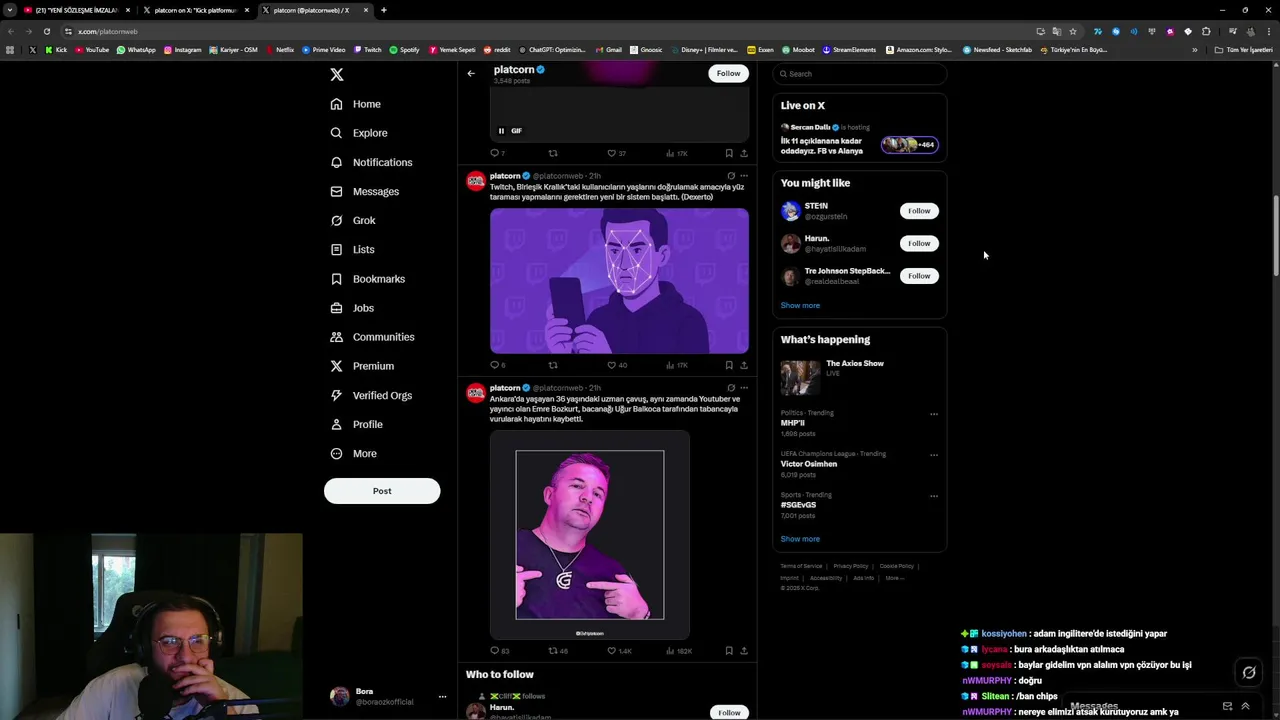1280x720 pixels.
Task: Open Chrome three-dot menu
Action: (1267, 31)
